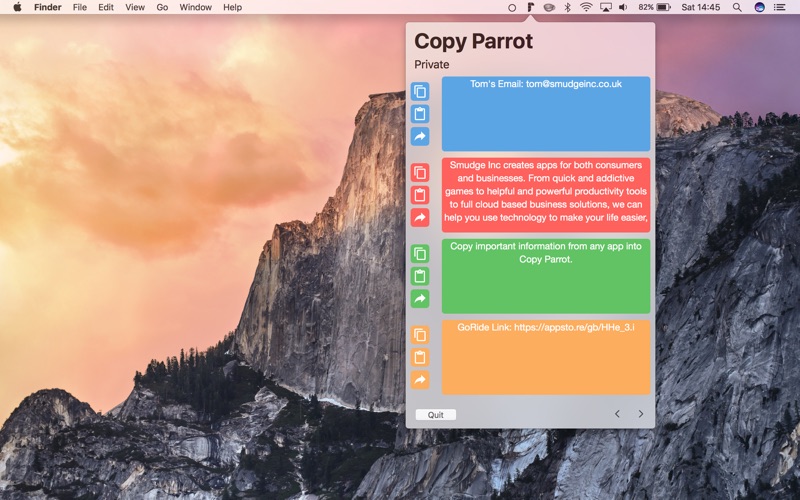Copy the blue Tom's Email clip

420,91
